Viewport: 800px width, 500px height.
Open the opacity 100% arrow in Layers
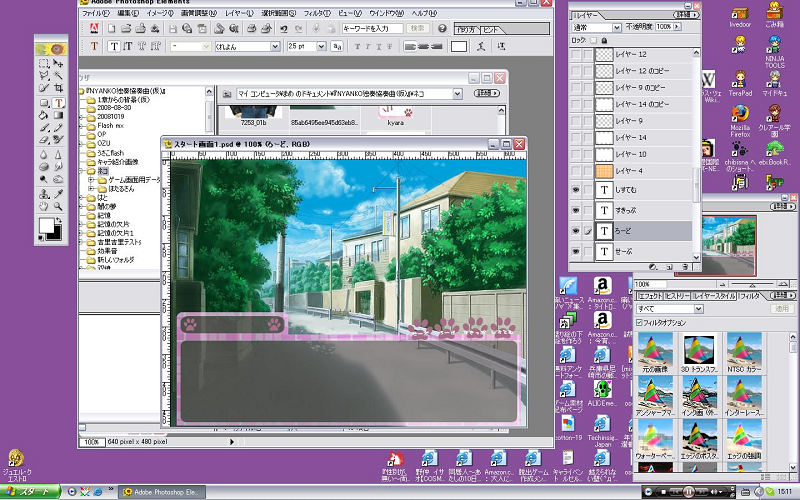pos(677,27)
